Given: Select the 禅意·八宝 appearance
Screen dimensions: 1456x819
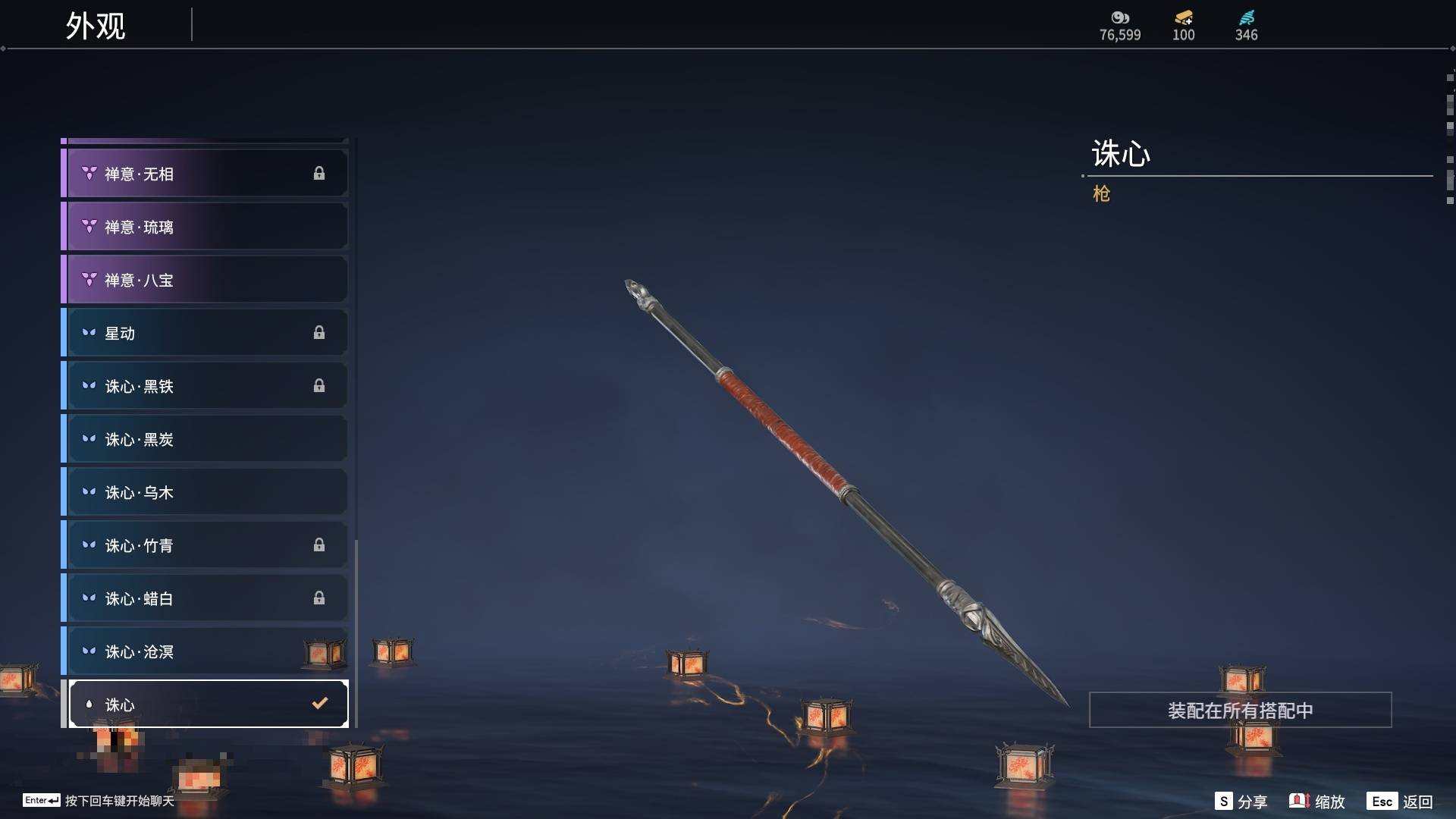Looking at the screenshot, I should [x=205, y=280].
